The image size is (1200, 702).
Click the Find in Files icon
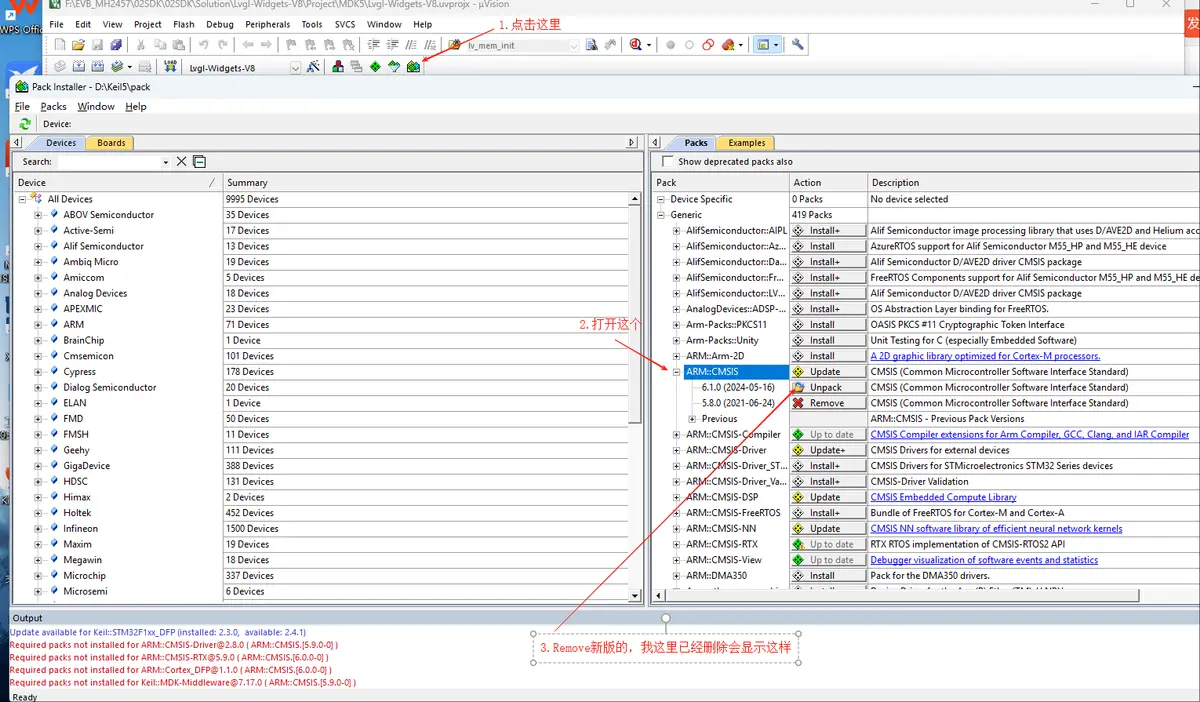453,45
